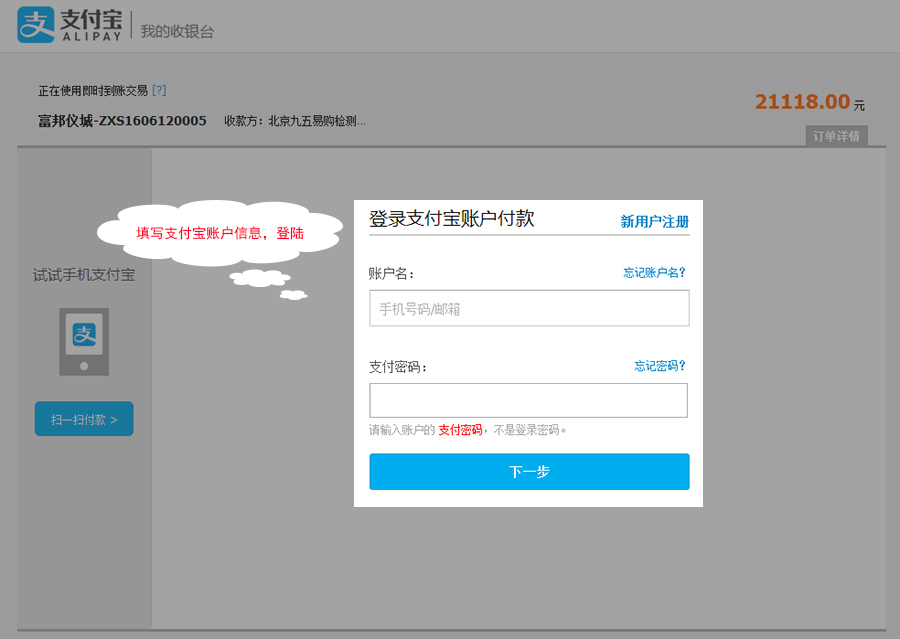Image resolution: width=900 pixels, height=639 pixels.
Task: Open 订单详情 order details
Action: [836, 136]
